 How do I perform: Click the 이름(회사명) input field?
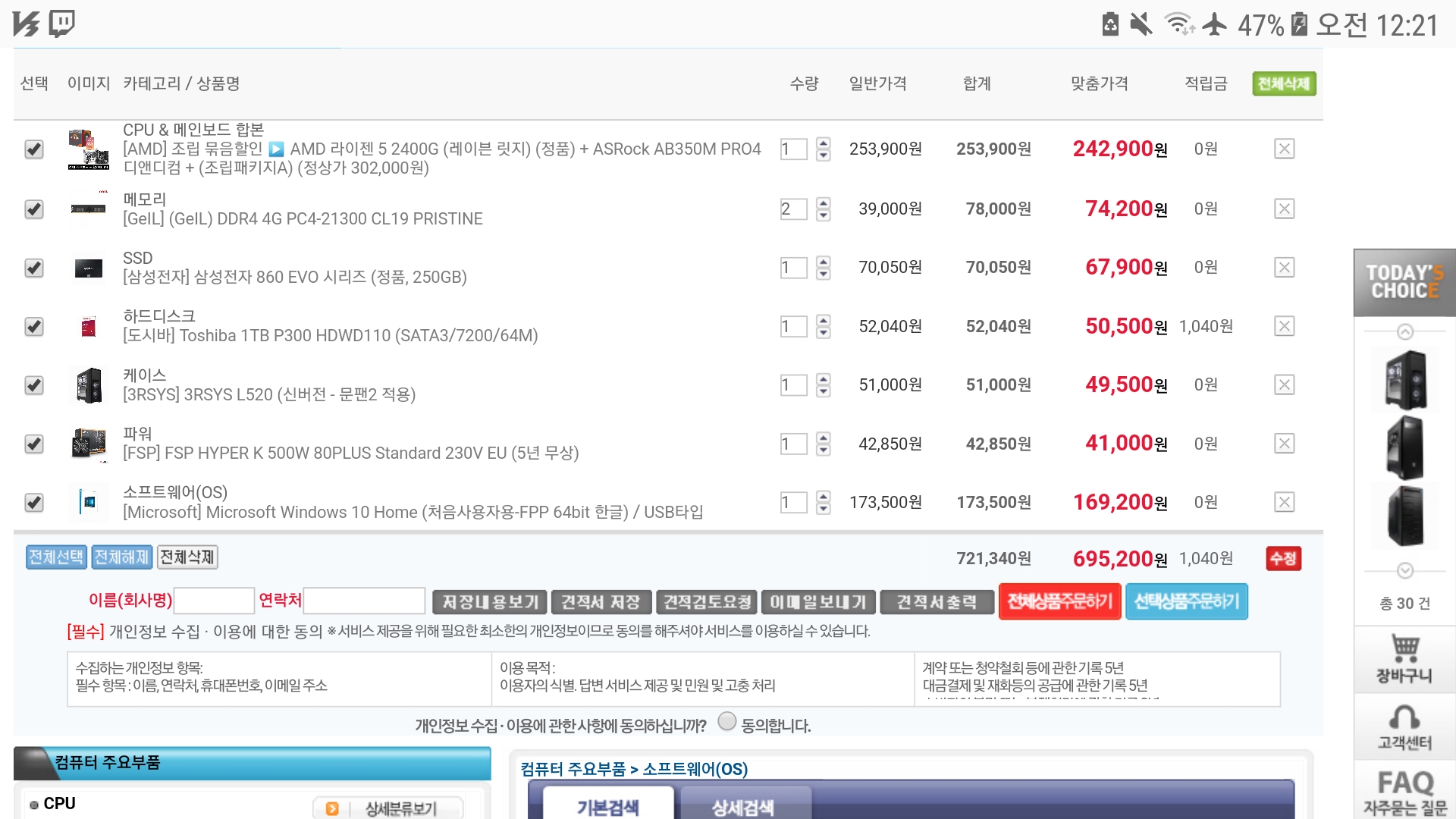214,601
